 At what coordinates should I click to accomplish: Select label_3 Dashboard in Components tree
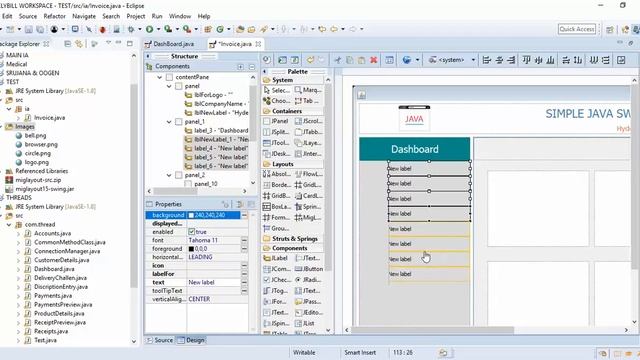(x=217, y=131)
